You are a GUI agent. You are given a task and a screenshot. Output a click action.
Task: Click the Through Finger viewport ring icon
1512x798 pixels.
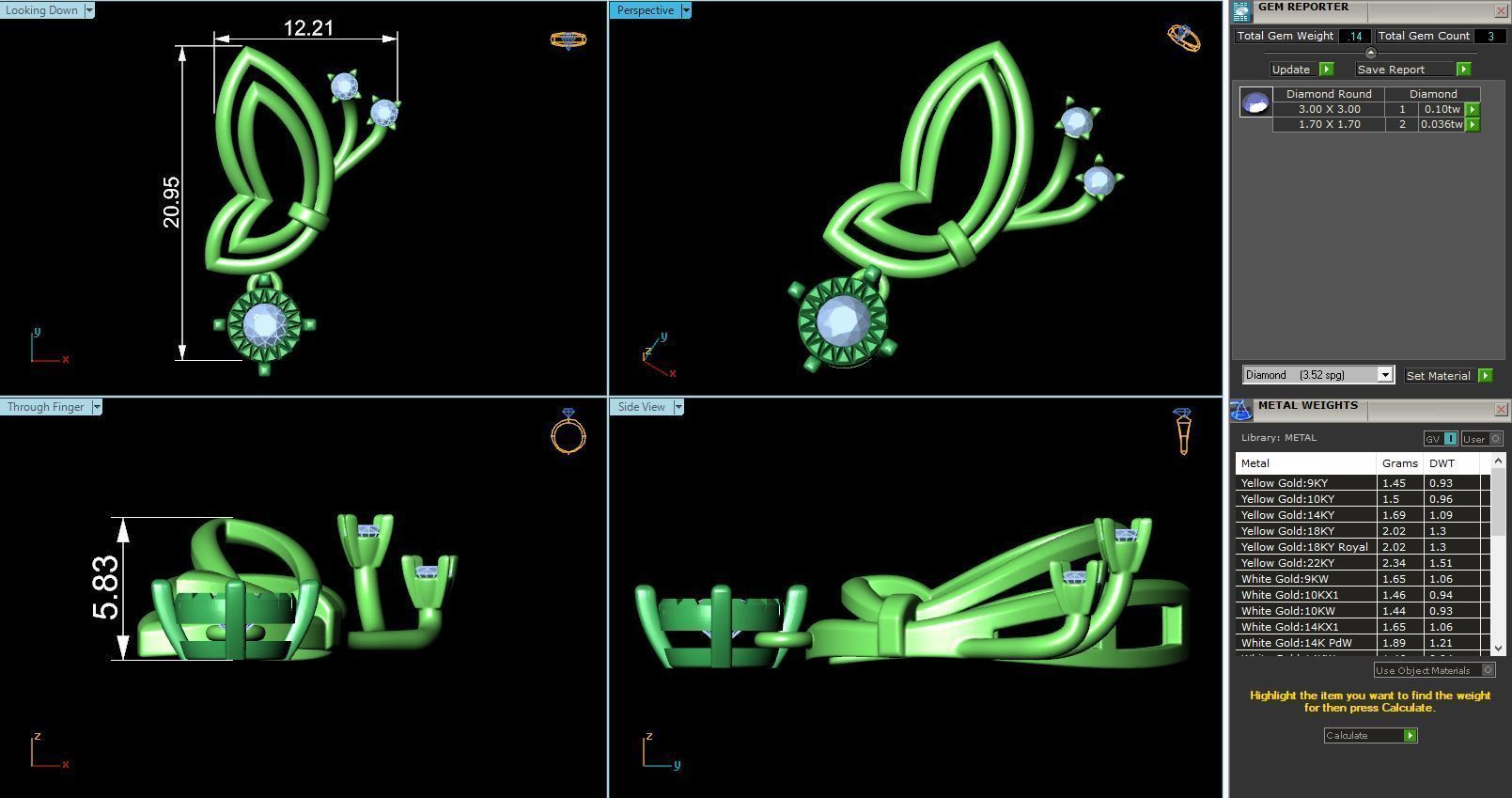[x=569, y=431]
